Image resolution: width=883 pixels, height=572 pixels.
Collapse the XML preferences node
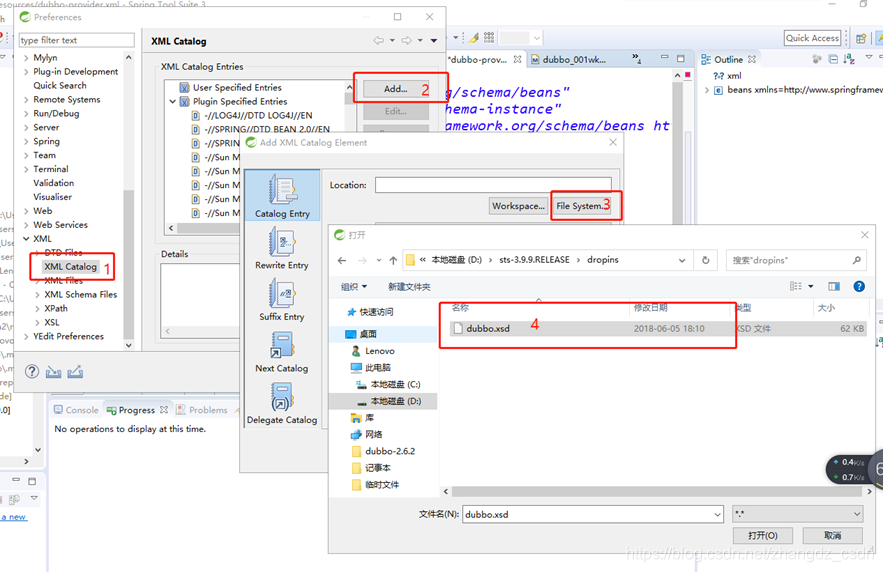point(26,239)
